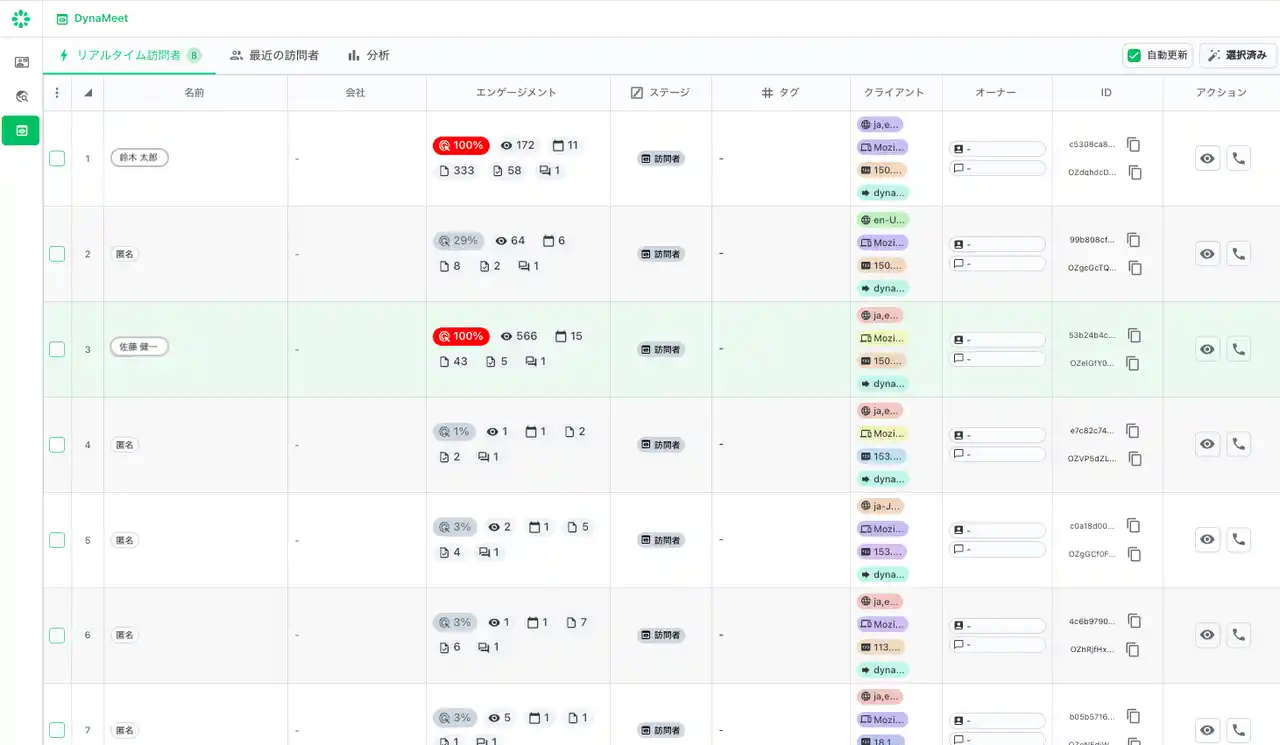Copy the ID 99b808cf in row 2
This screenshot has height=745, width=1280.
click(x=1133, y=240)
